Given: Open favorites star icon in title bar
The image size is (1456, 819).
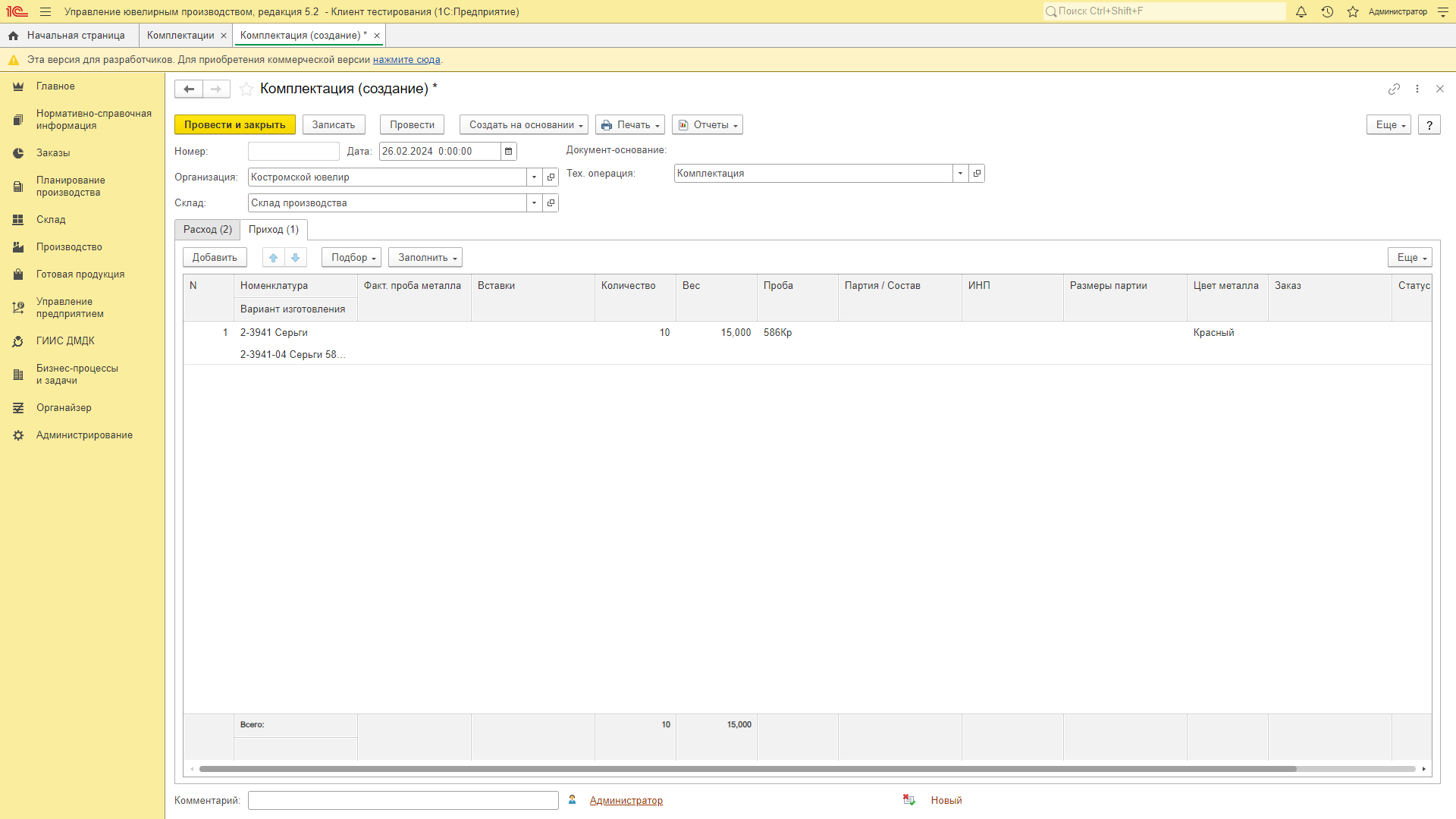Looking at the screenshot, I should point(1353,11).
